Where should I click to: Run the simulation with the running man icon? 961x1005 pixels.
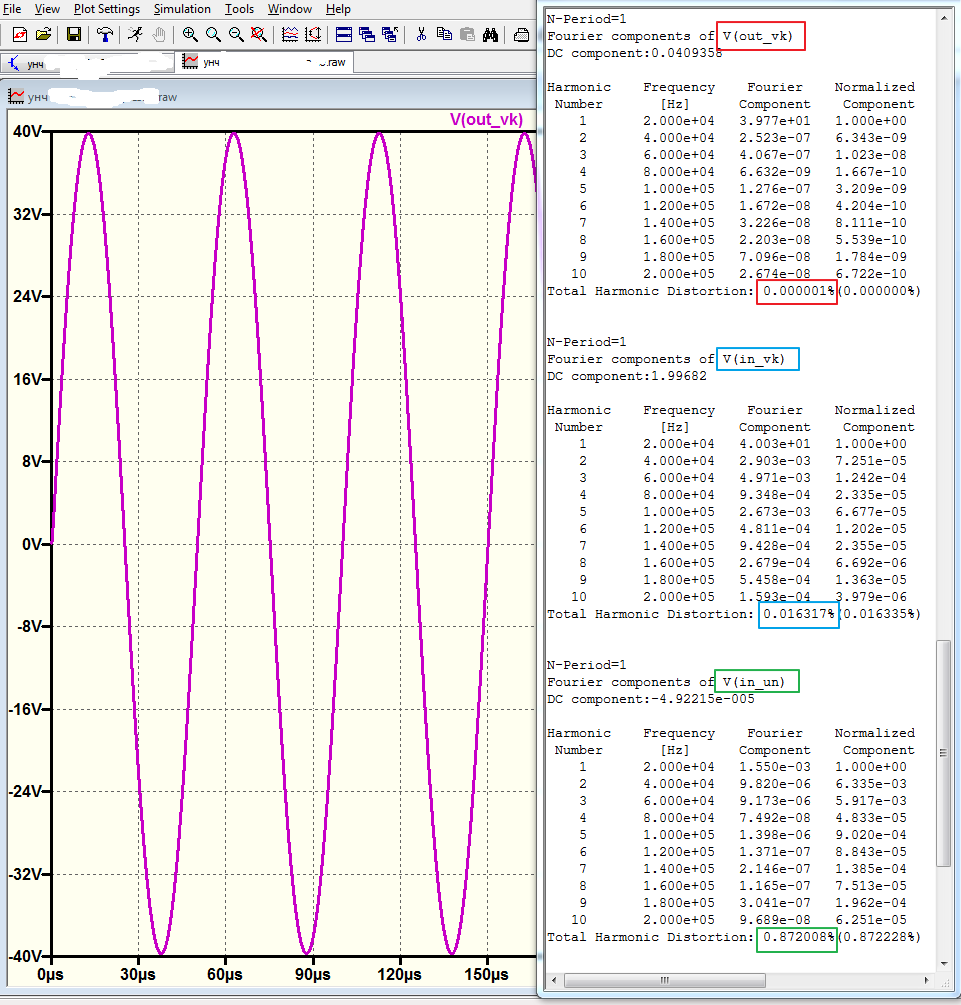[135, 34]
